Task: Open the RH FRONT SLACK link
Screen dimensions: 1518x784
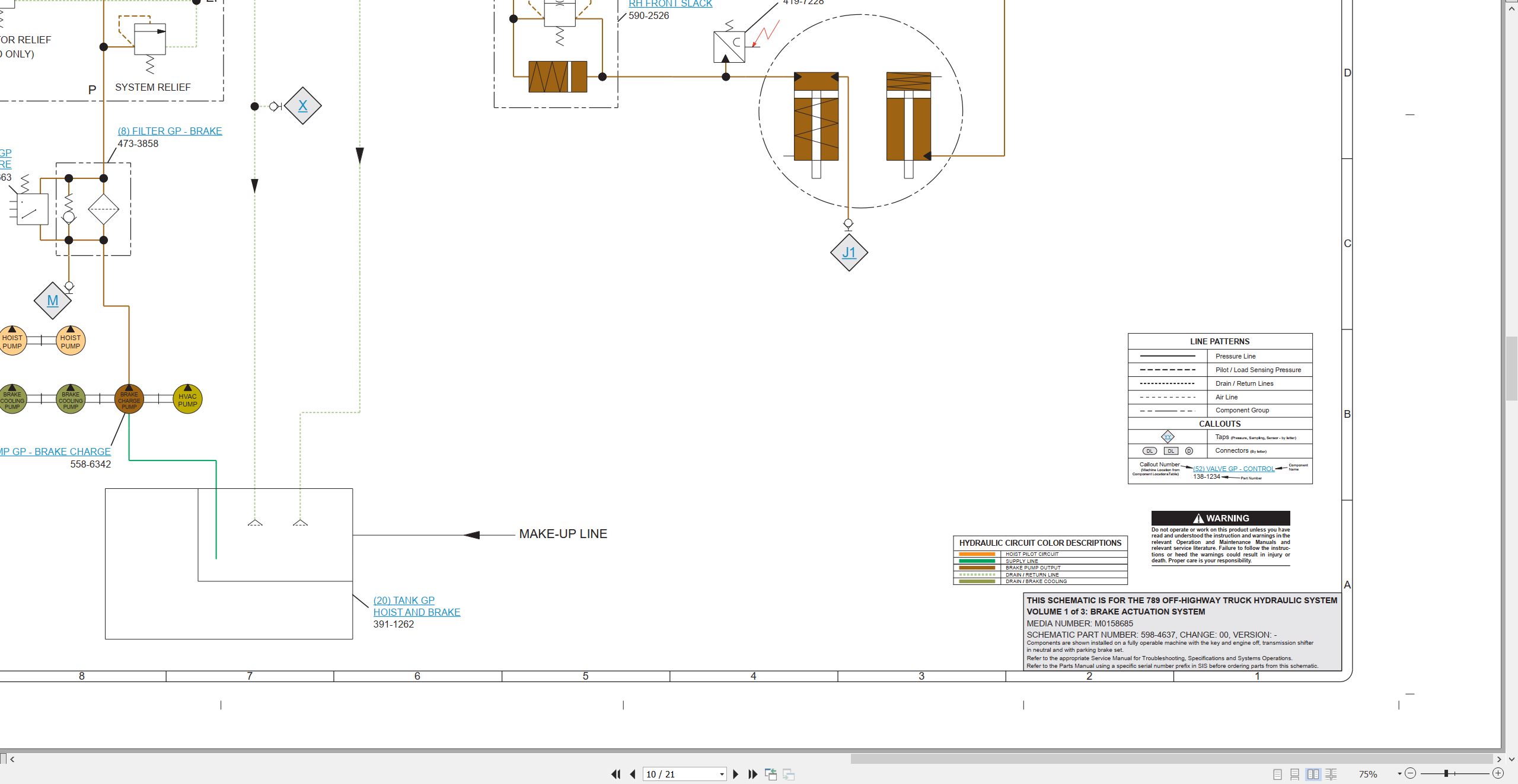Action: [x=671, y=4]
